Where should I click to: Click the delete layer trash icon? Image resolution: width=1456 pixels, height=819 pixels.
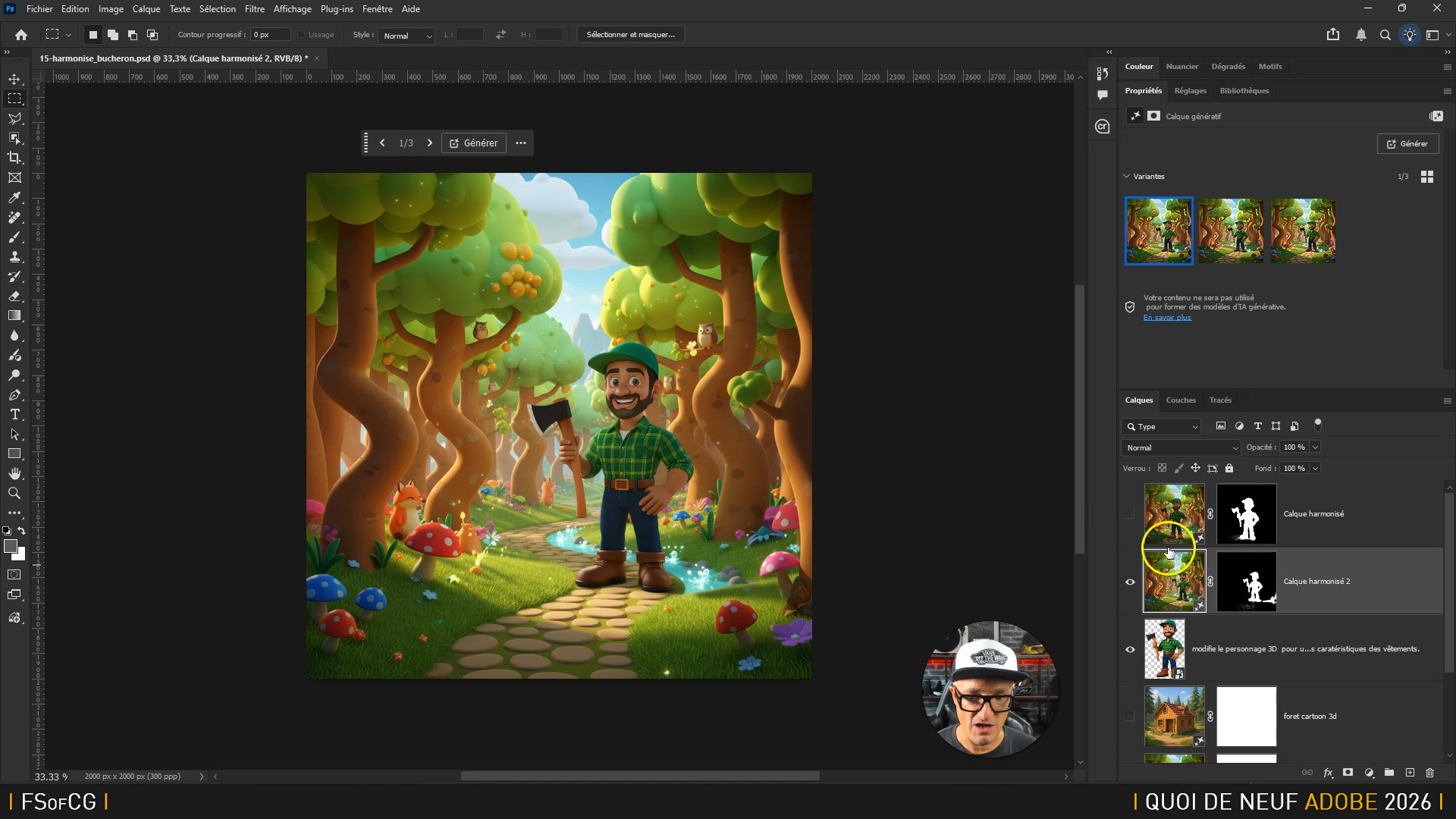point(1429,773)
